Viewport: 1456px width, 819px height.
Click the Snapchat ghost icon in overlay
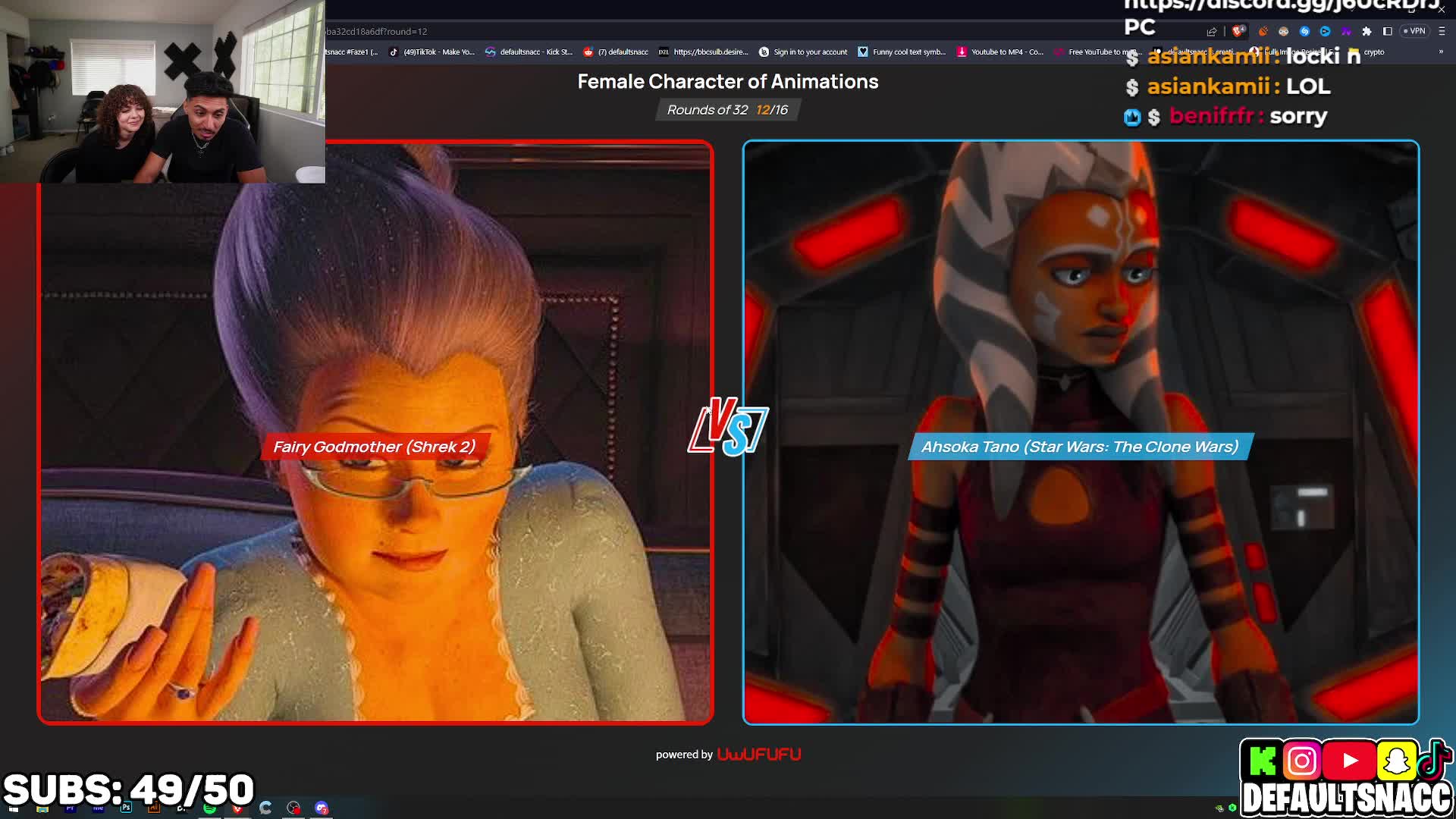[1397, 761]
